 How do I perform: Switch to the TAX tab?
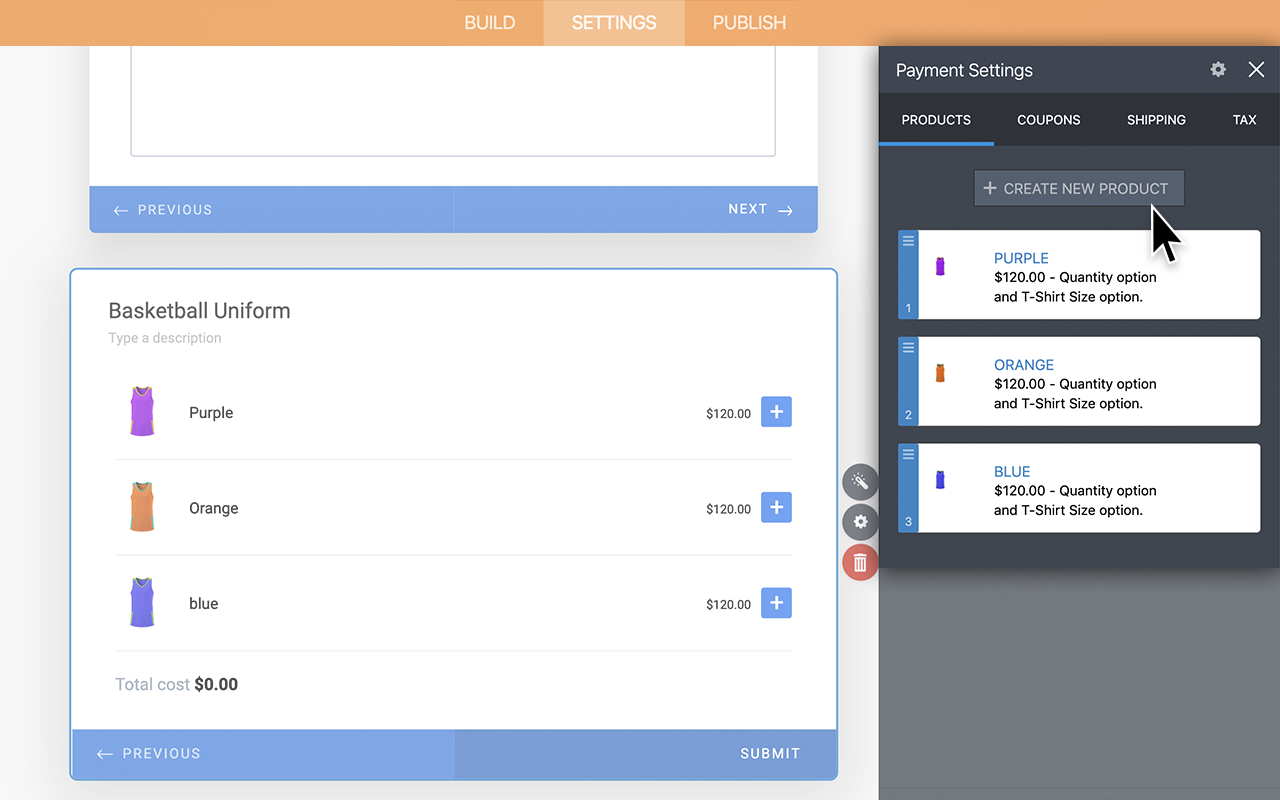(1244, 120)
